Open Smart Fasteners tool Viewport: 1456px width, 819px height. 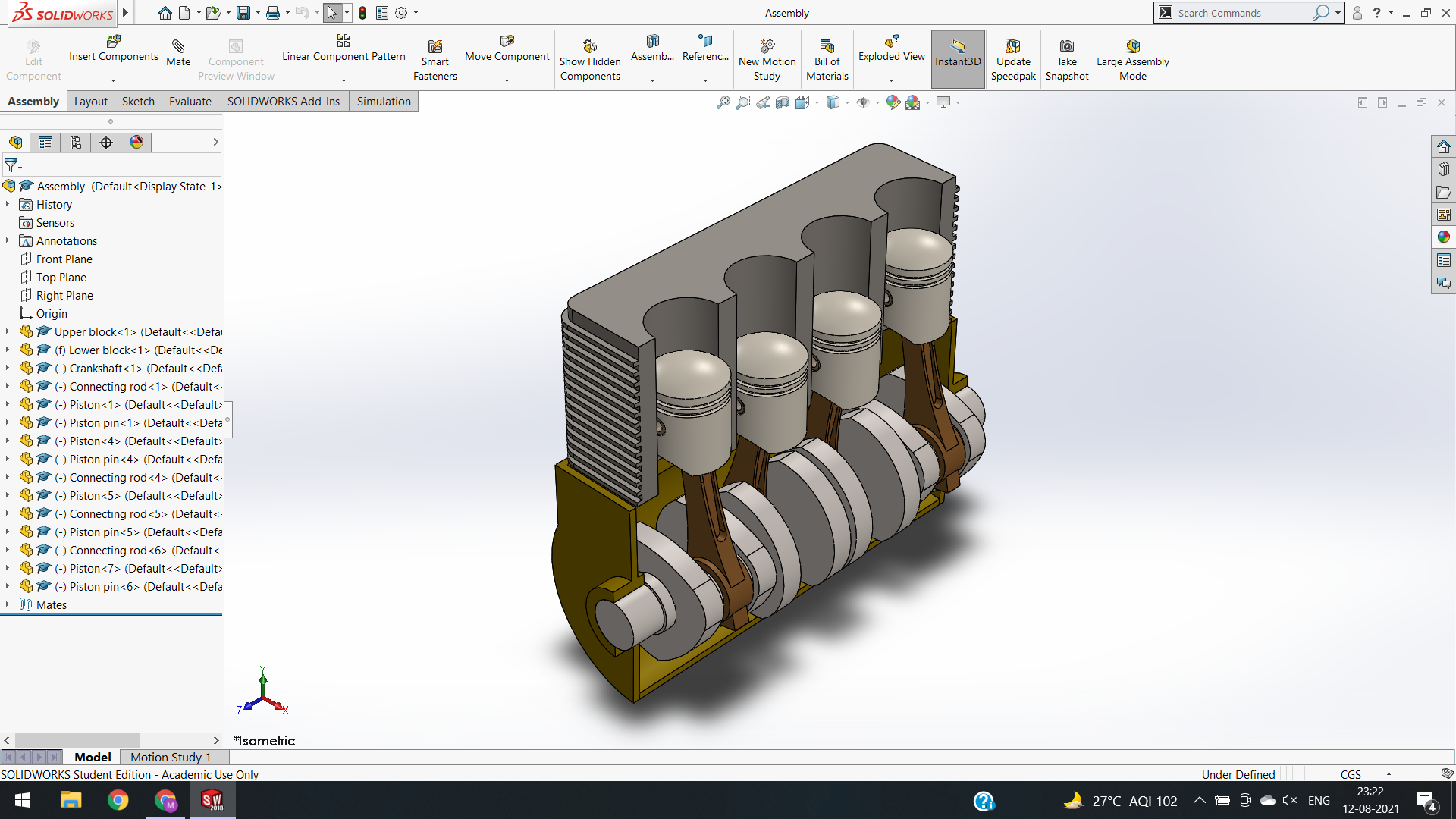(x=435, y=47)
